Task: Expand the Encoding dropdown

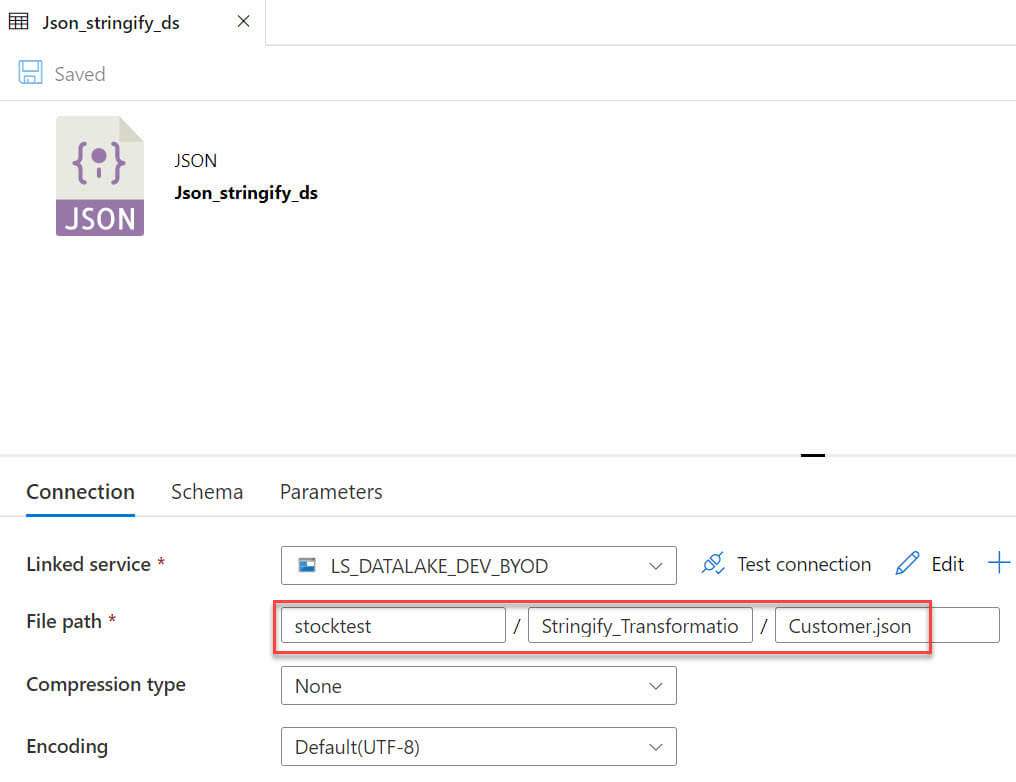Action: [x=655, y=747]
